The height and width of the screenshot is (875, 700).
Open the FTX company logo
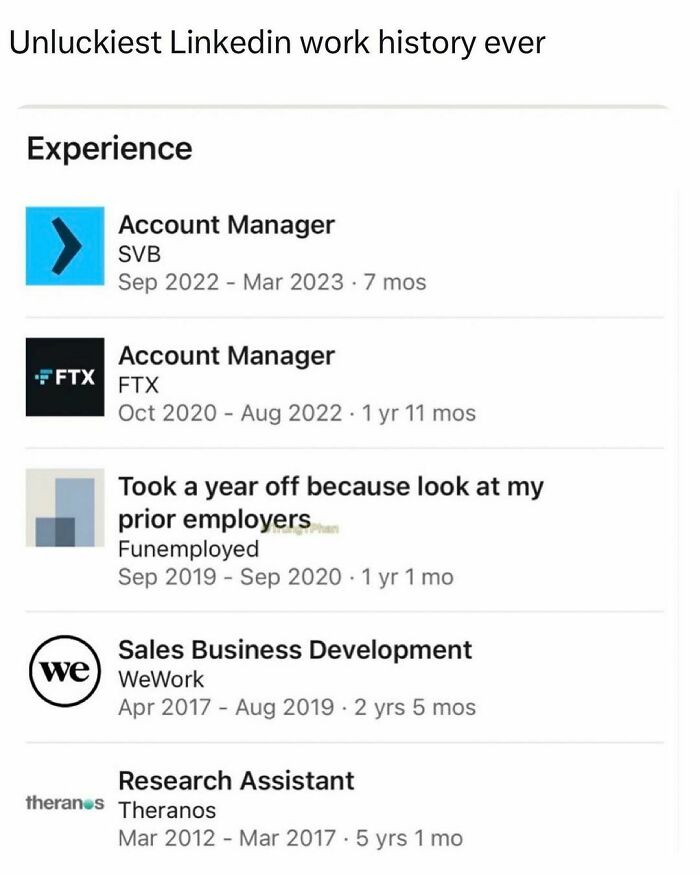click(65, 377)
